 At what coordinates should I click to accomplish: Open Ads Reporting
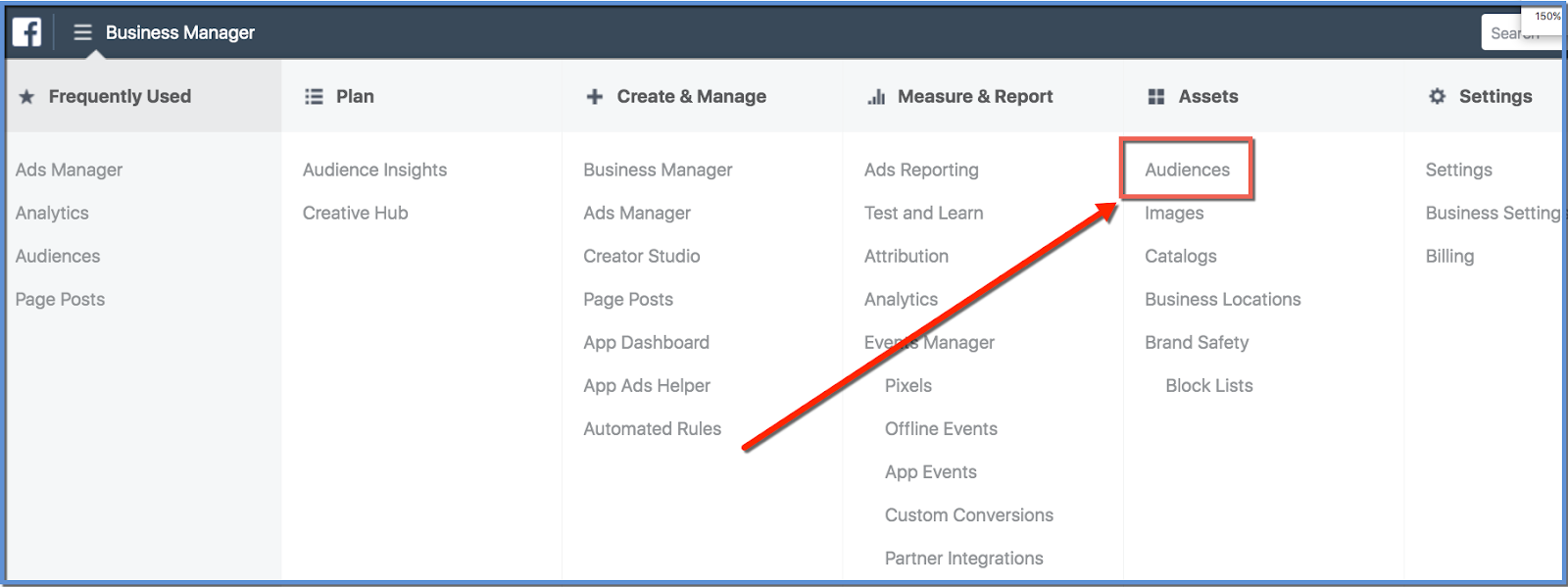tap(921, 170)
